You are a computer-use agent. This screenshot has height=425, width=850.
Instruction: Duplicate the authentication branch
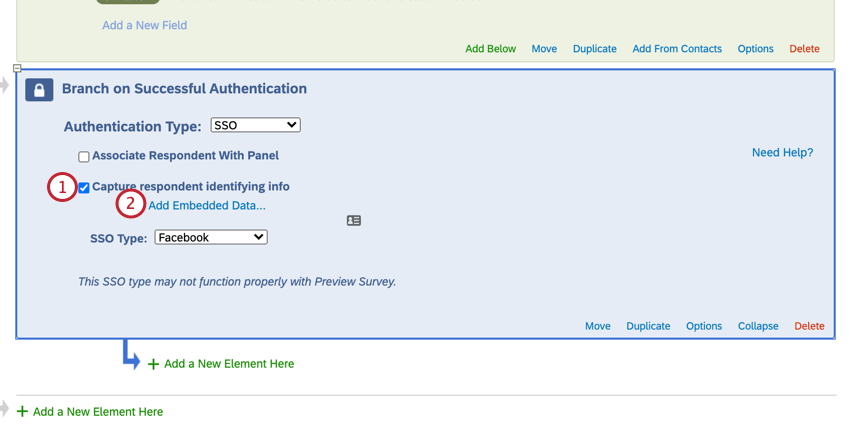point(648,326)
